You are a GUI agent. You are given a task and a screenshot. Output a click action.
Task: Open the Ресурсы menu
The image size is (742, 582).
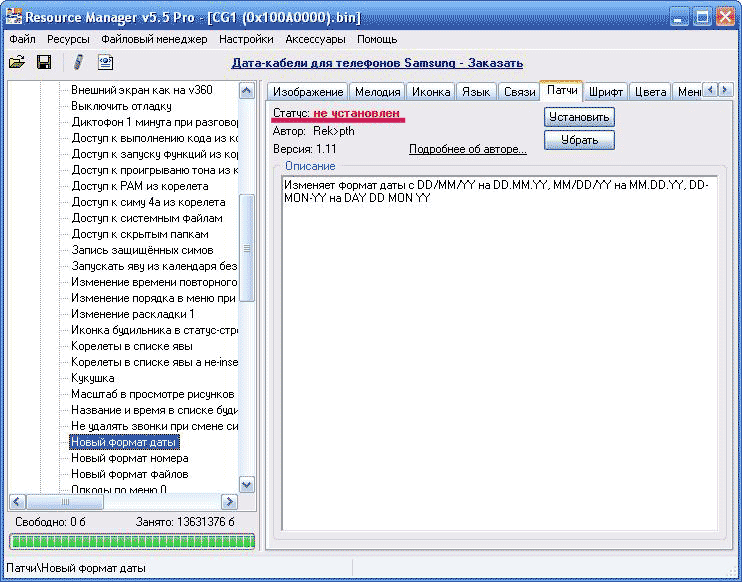[x=68, y=39]
